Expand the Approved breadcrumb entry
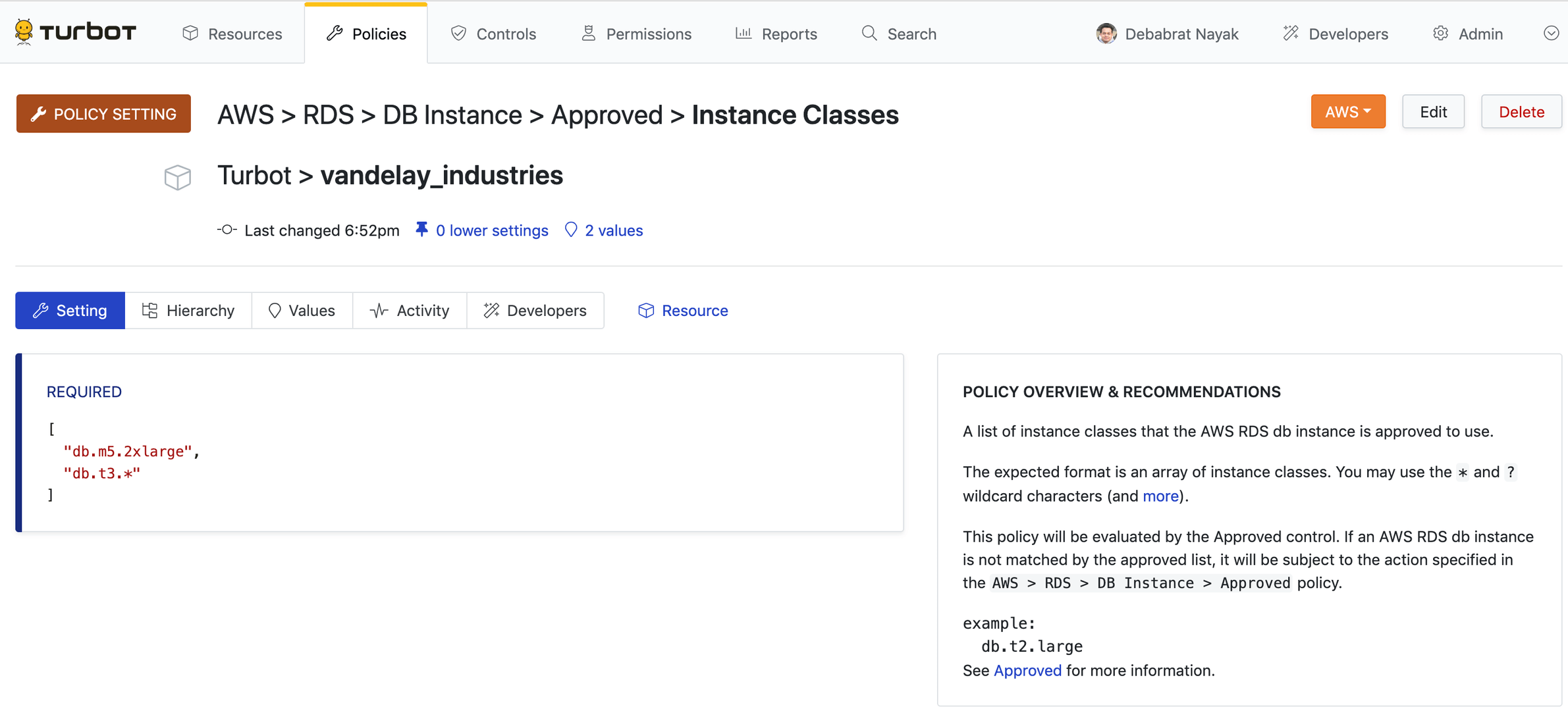The width and height of the screenshot is (1568, 711). click(x=607, y=114)
